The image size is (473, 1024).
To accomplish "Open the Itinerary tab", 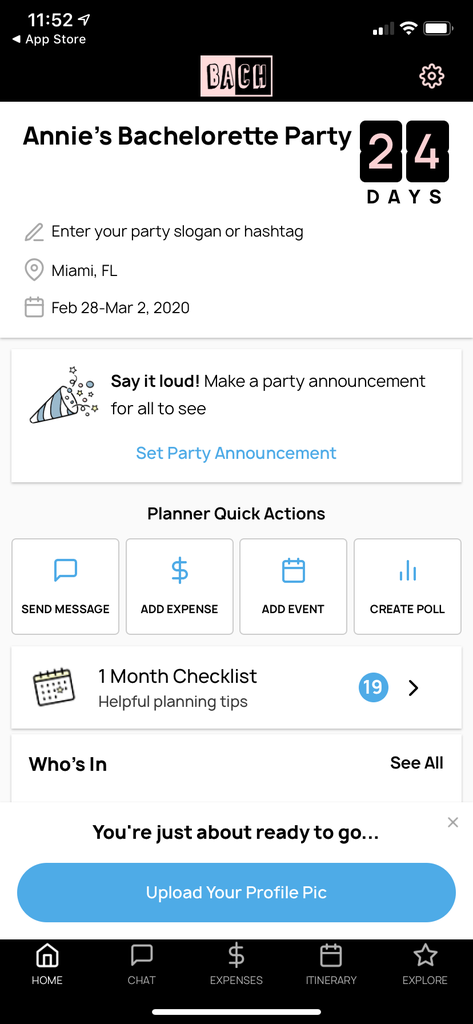I will pos(331,965).
